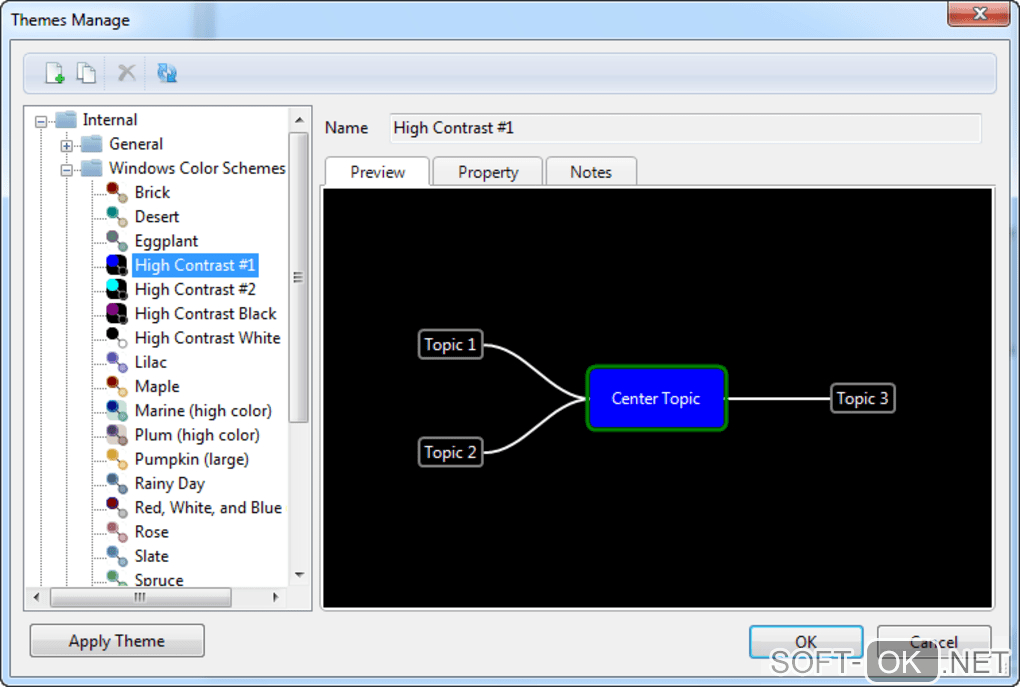
Task: Click the Rainy Day theme icon
Action: pos(117,483)
